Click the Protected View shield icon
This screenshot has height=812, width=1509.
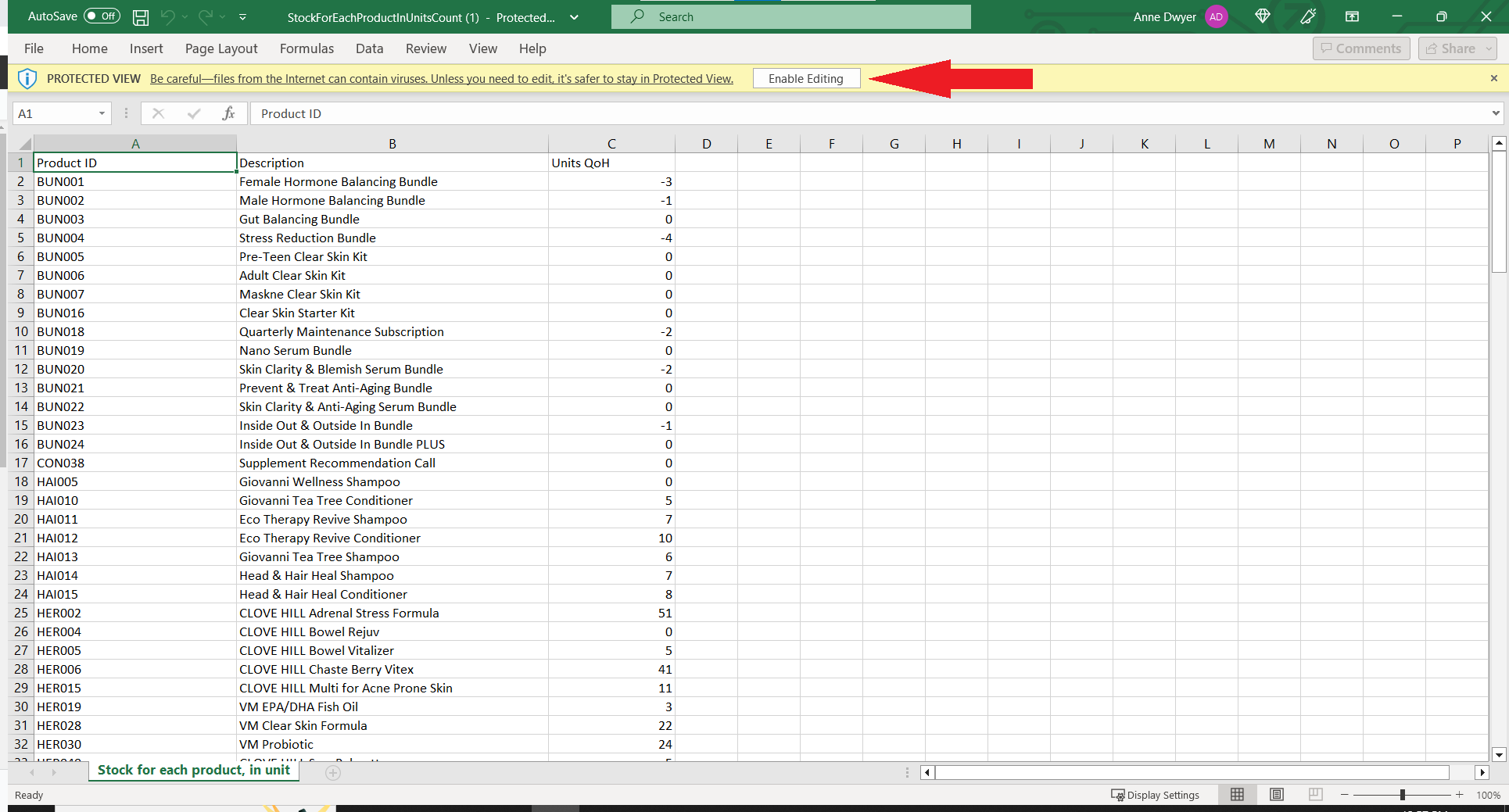click(x=27, y=78)
